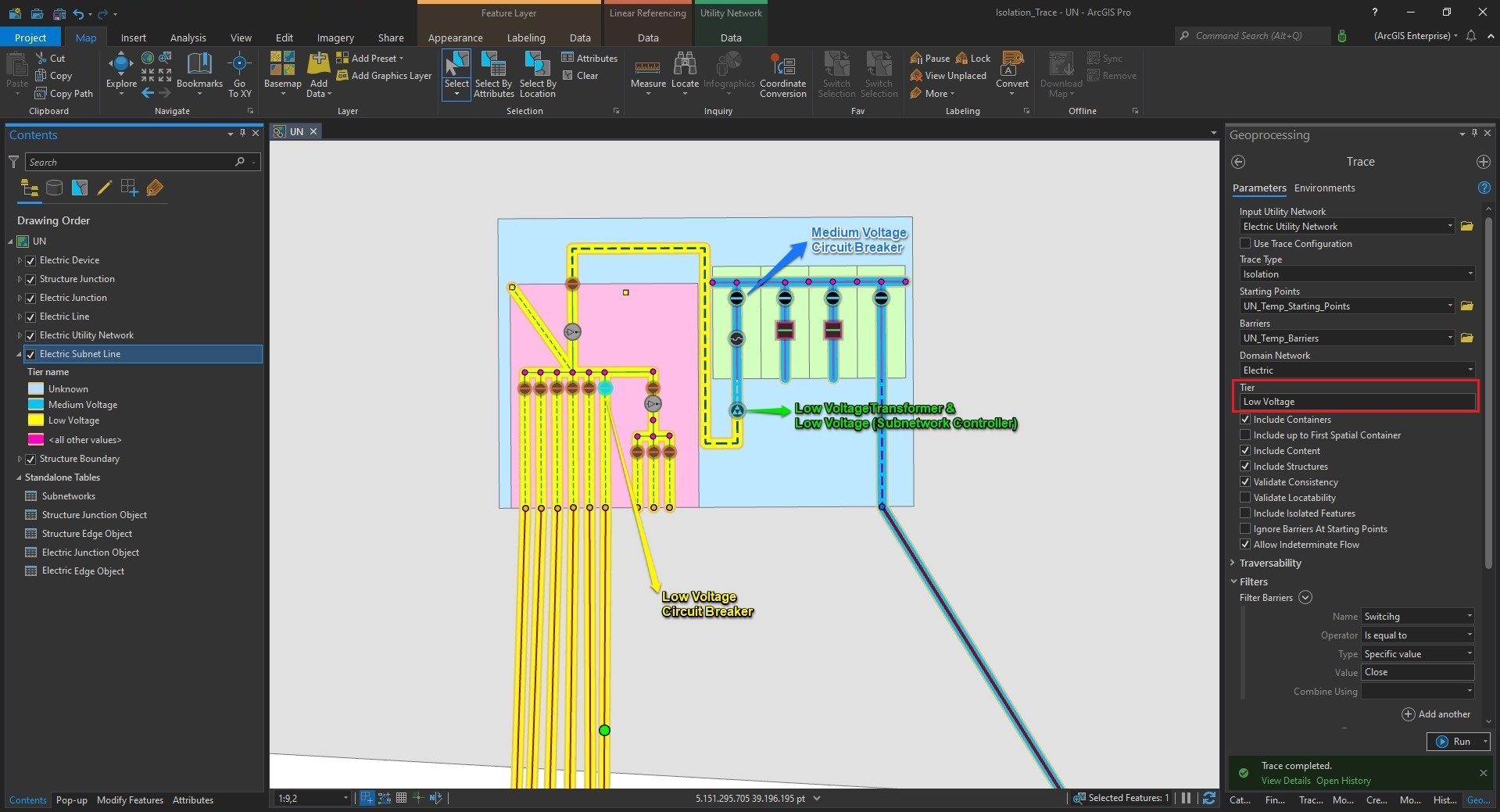
Task: Open the Tier dropdown showing Low Voltage
Action: tap(1357, 402)
